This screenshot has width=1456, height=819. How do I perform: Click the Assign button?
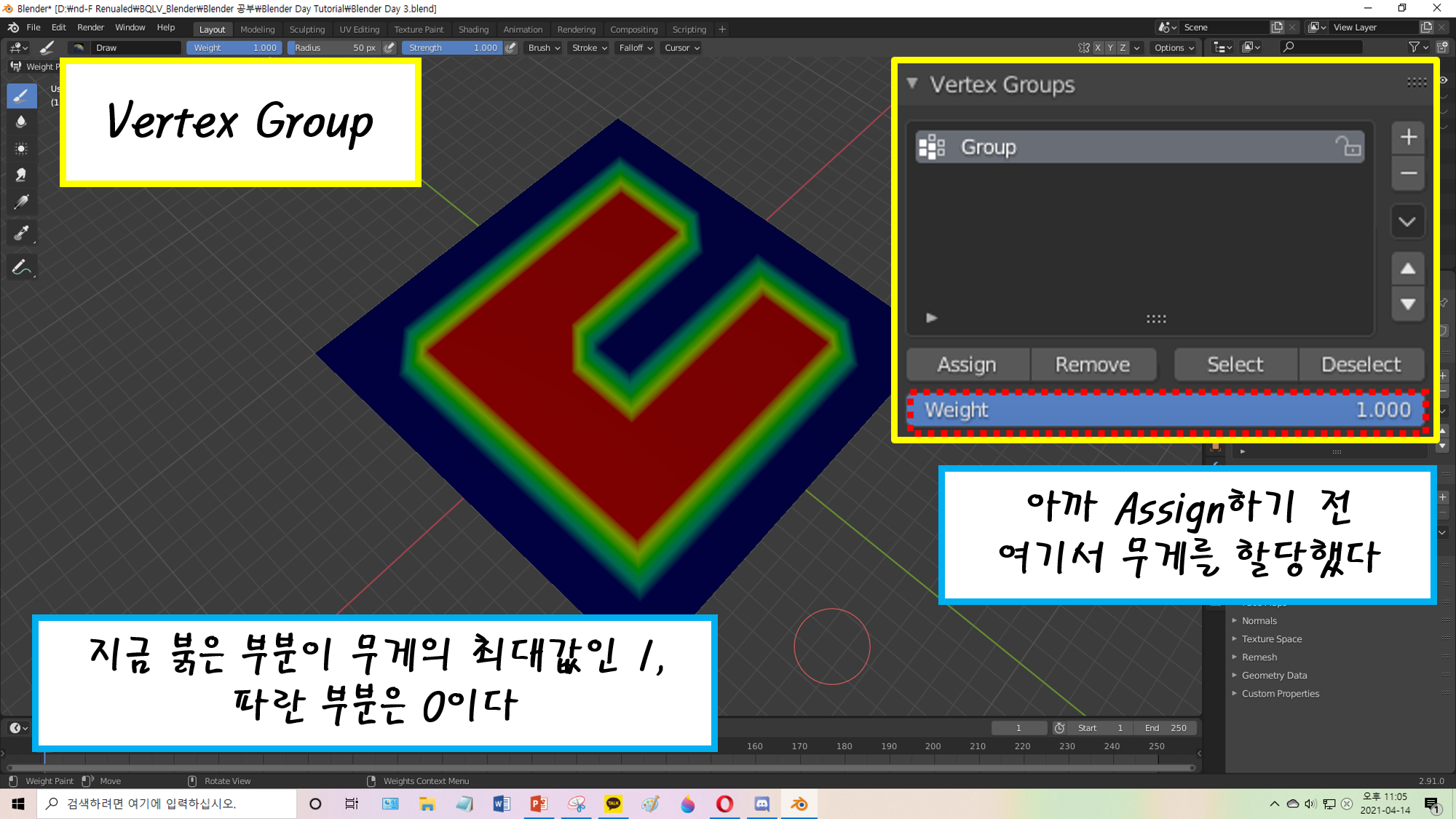[966, 365]
